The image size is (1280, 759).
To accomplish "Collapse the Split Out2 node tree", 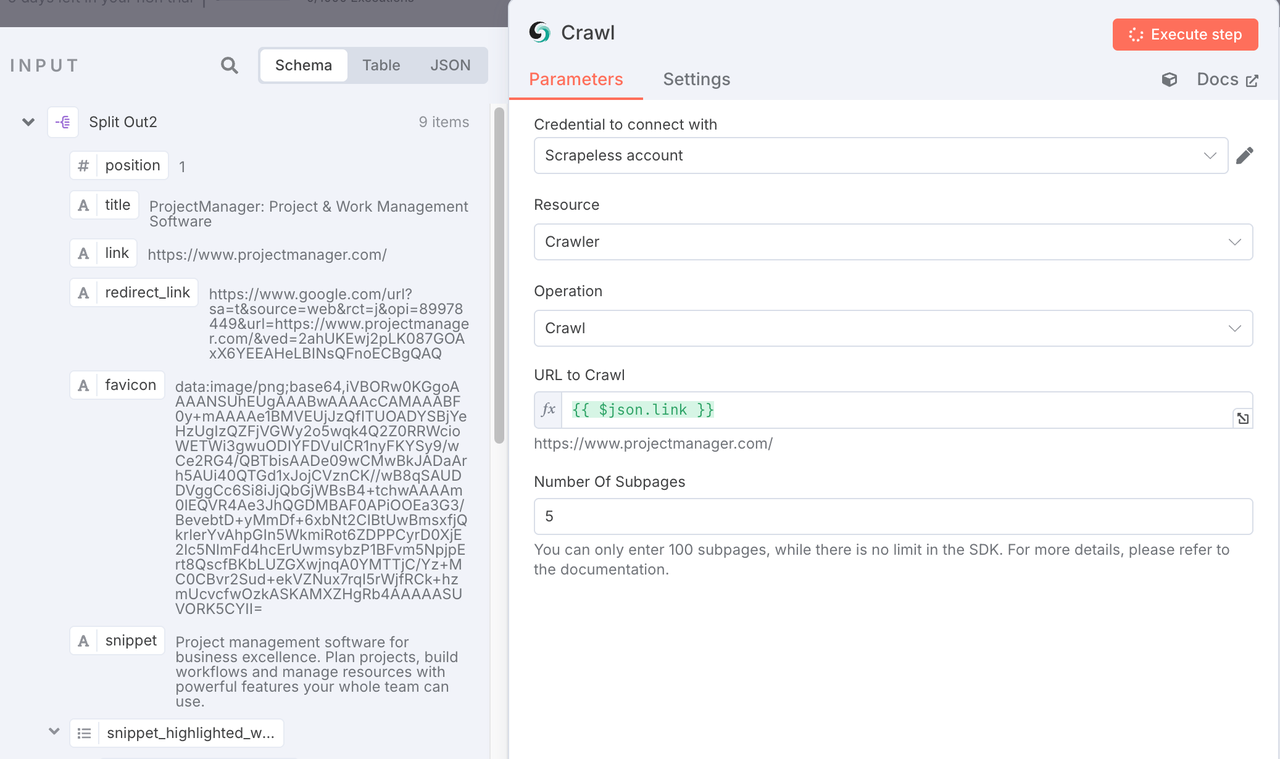I will [28, 122].
